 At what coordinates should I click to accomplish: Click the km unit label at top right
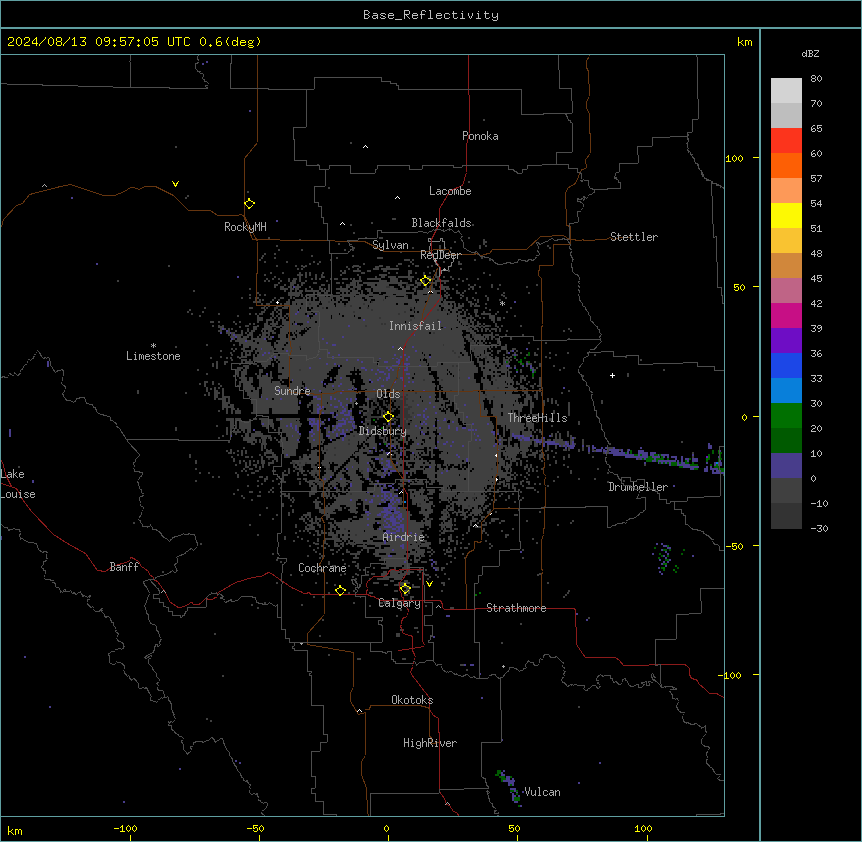[744, 42]
